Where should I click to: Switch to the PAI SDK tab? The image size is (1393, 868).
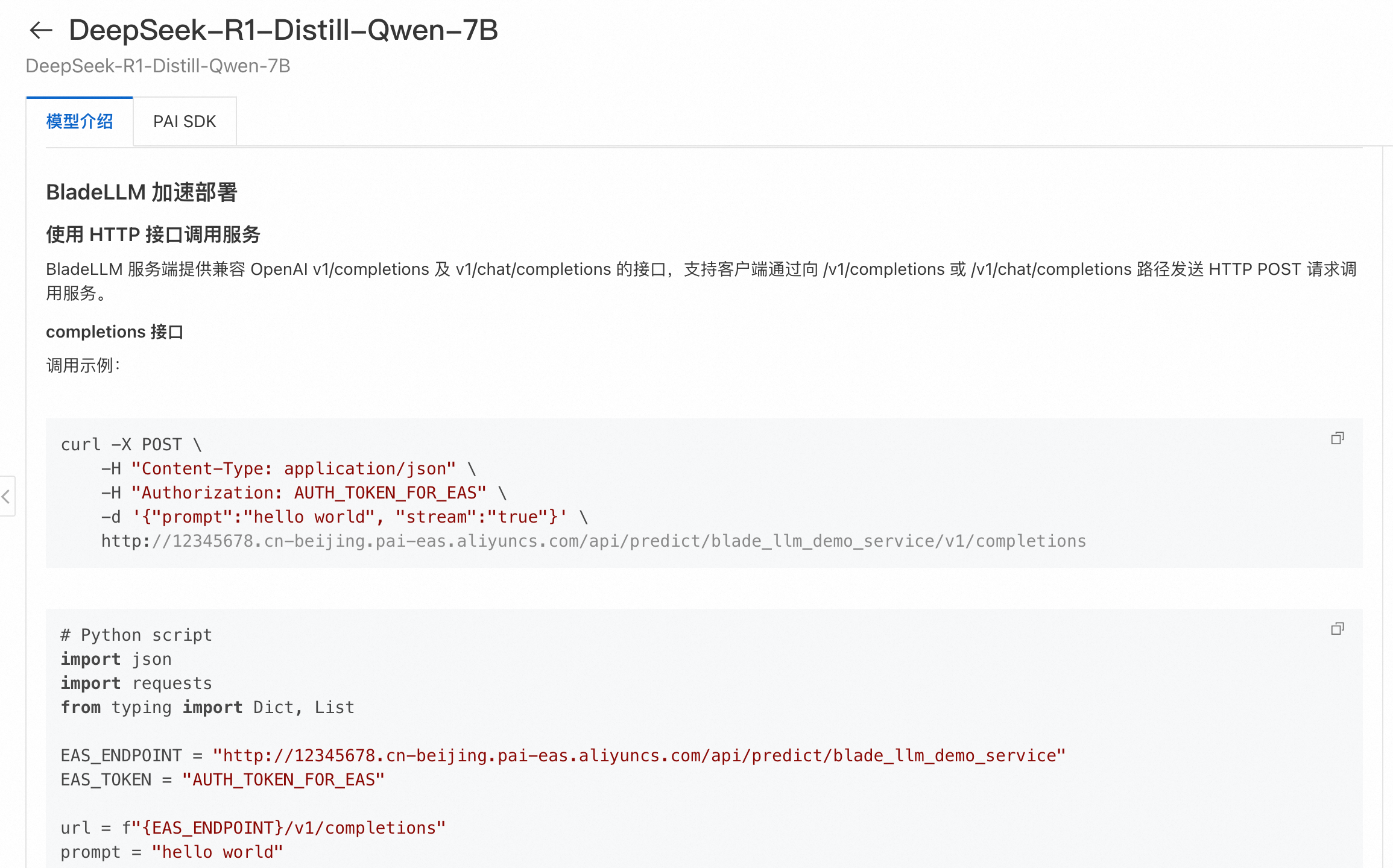tap(185, 122)
